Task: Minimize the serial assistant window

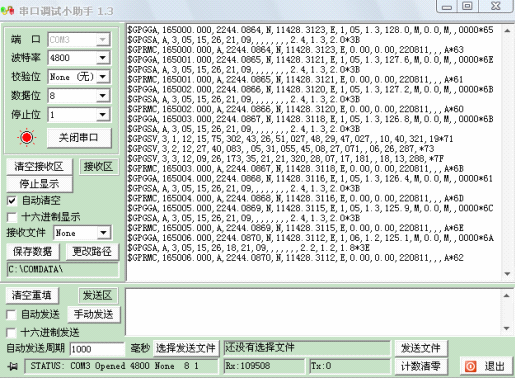Action: [447, 7]
